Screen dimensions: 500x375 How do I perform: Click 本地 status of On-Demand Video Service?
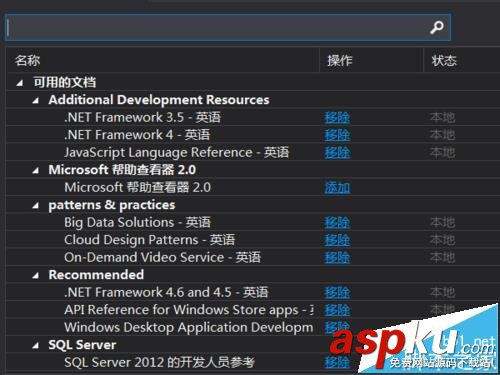(442, 257)
